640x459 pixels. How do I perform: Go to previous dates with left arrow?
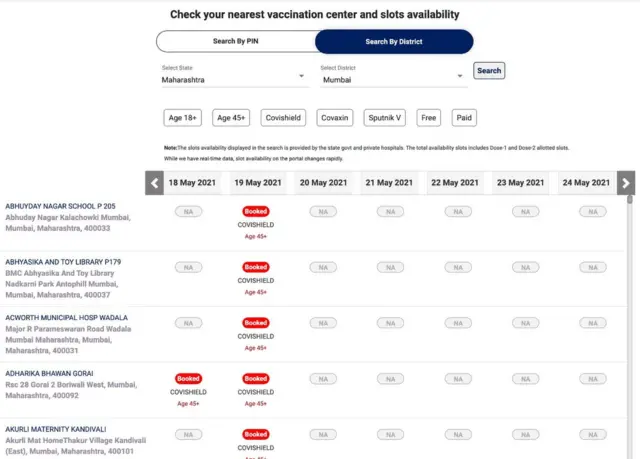pyautogui.click(x=154, y=183)
